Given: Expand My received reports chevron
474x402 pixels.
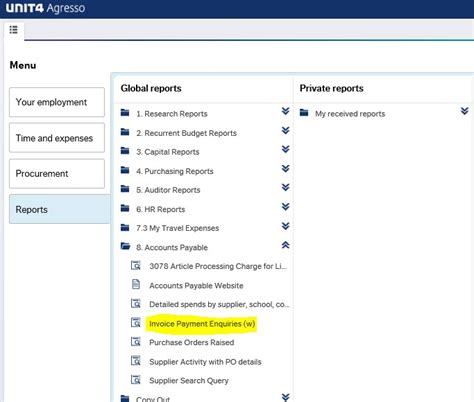Looking at the screenshot, I should [465, 111].
